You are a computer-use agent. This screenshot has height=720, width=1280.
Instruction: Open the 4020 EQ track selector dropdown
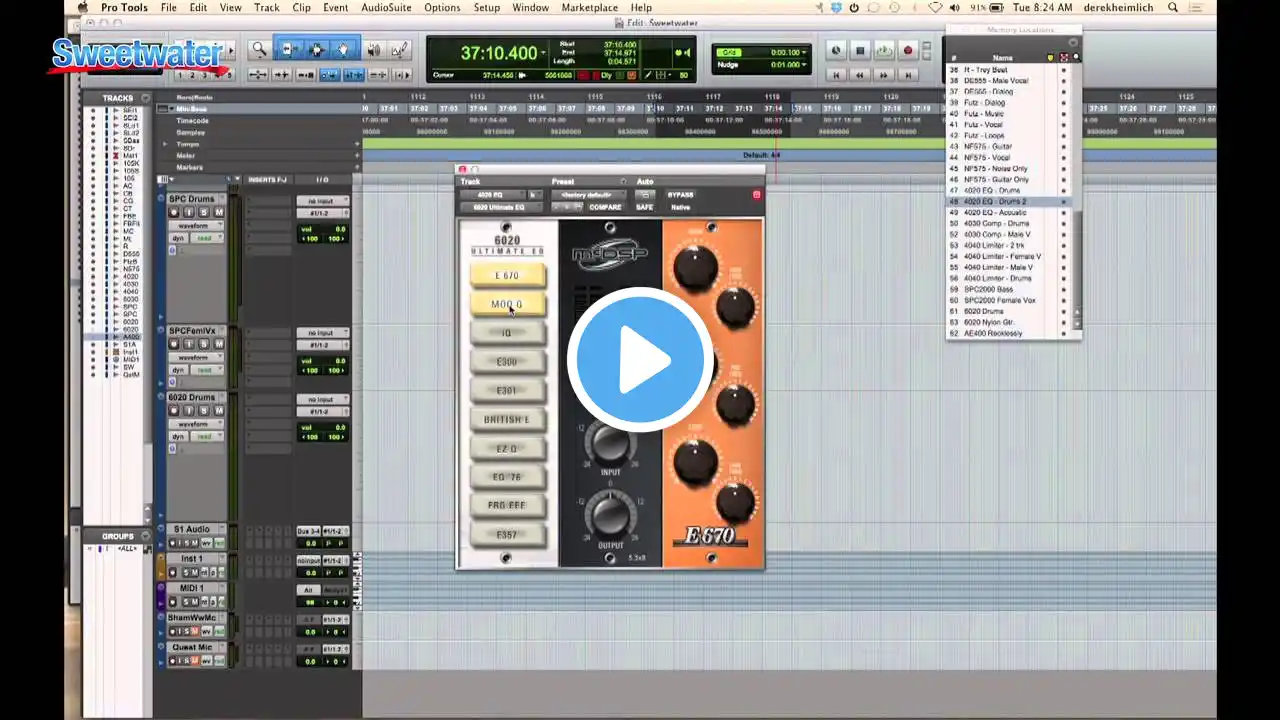click(x=491, y=195)
